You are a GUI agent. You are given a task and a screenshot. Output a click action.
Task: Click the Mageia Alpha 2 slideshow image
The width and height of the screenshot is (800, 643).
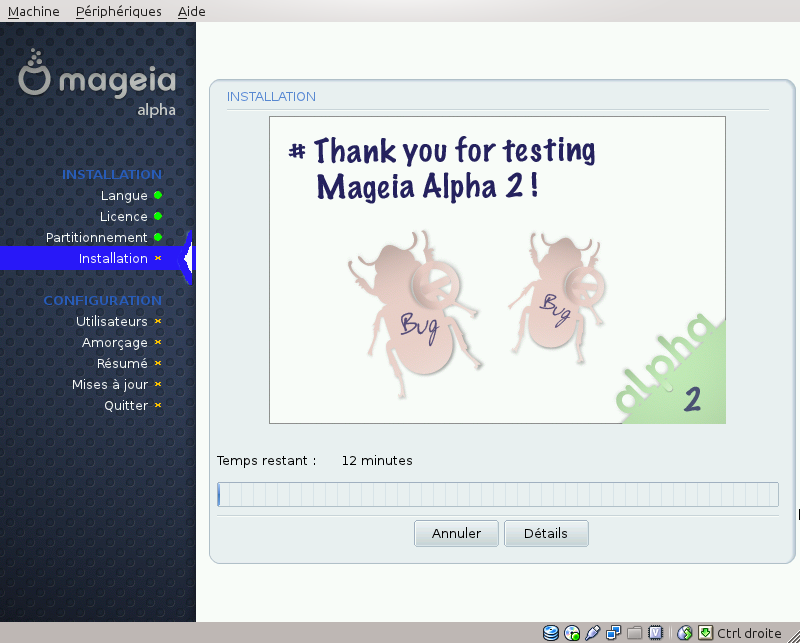[497, 270]
